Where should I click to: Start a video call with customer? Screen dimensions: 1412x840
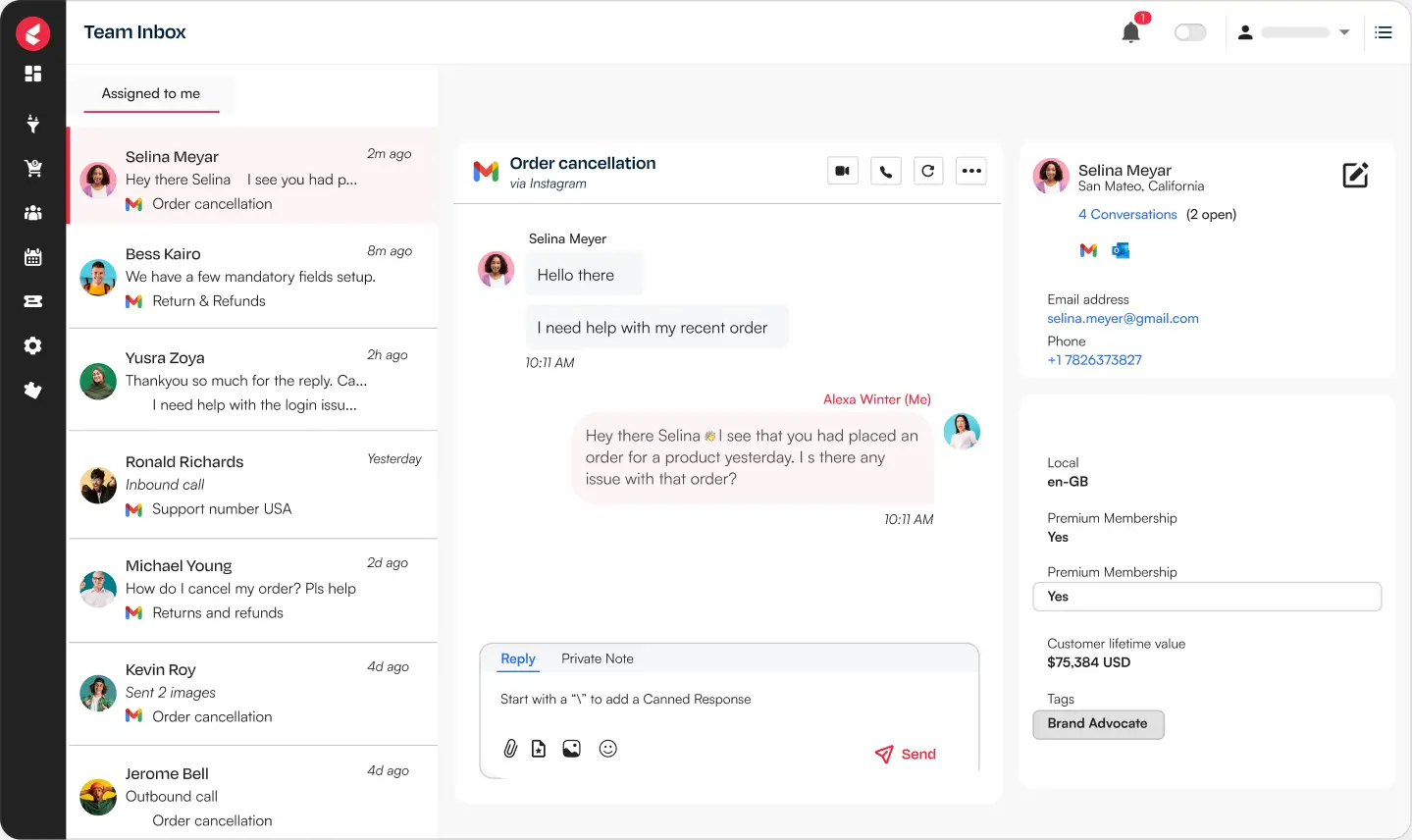point(843,171)
